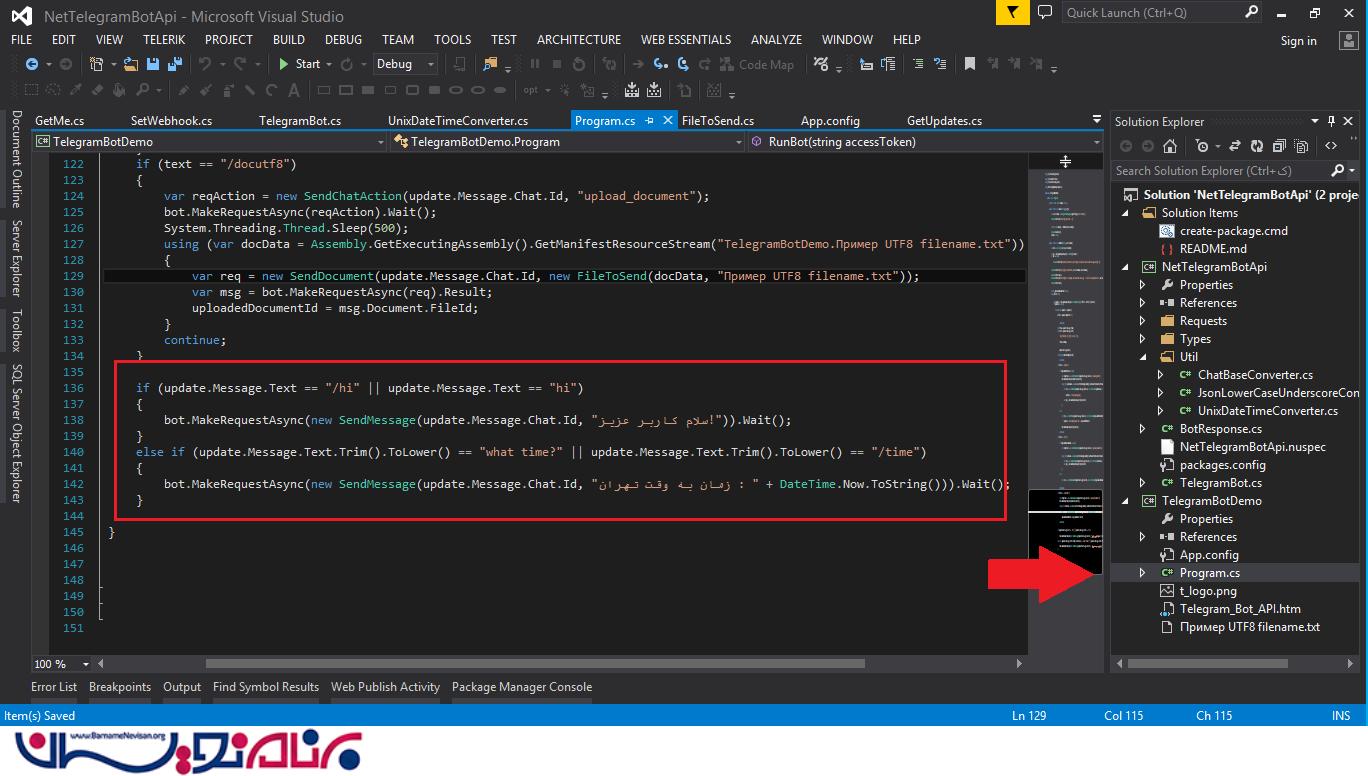Select the Text tool letter A icon

coord(294,90)
